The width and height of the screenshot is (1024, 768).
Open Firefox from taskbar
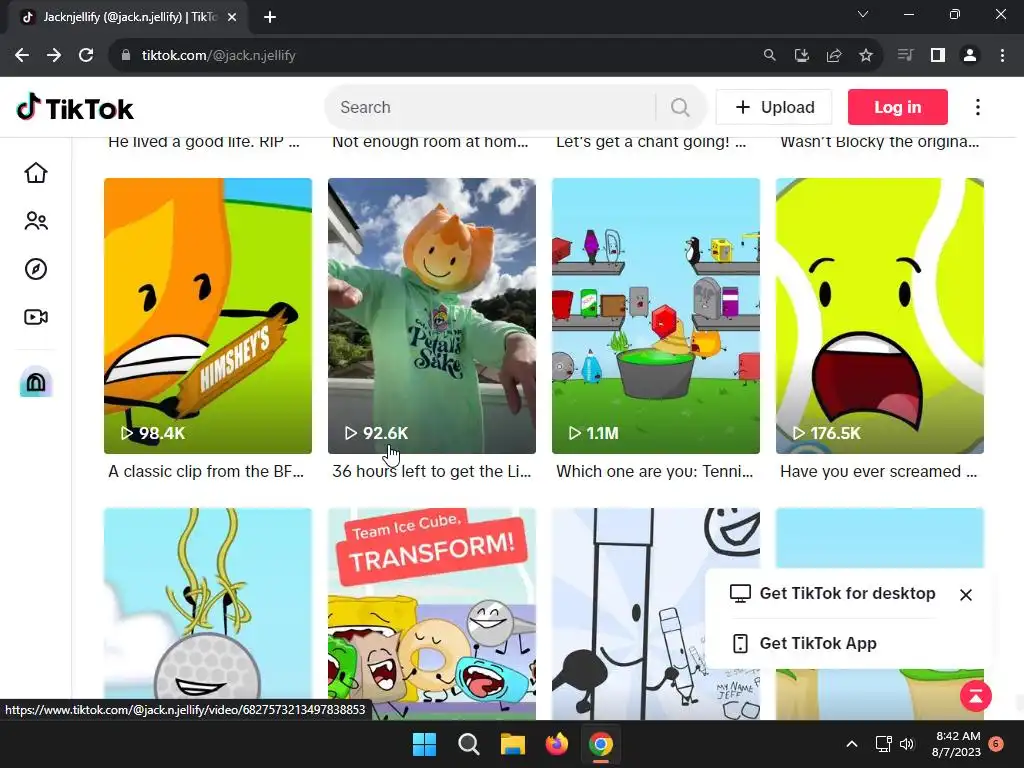coord(556,744)
